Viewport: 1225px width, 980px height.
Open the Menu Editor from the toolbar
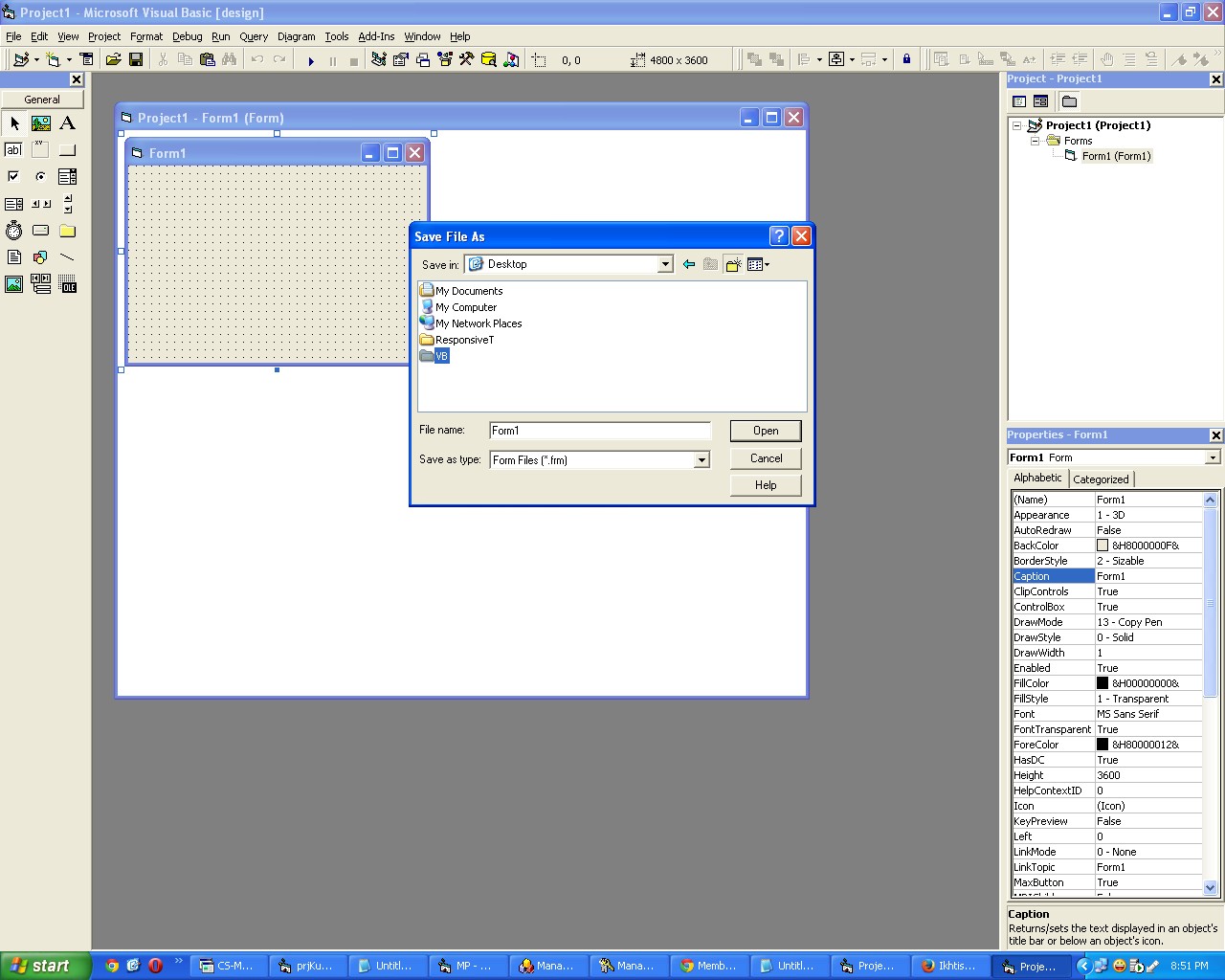click(x=87, y=59)
